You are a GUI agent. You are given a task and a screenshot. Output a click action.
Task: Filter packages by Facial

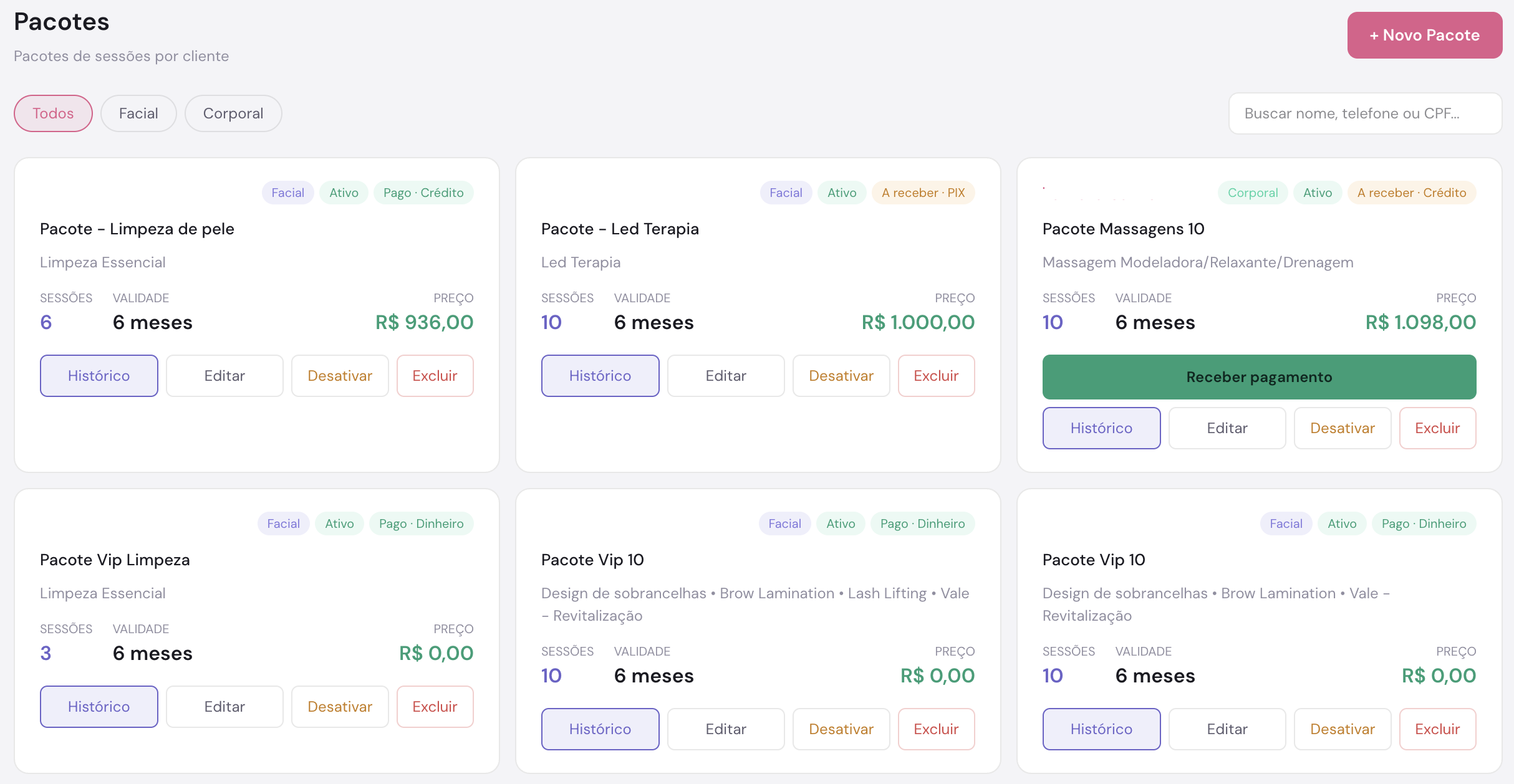138,113
